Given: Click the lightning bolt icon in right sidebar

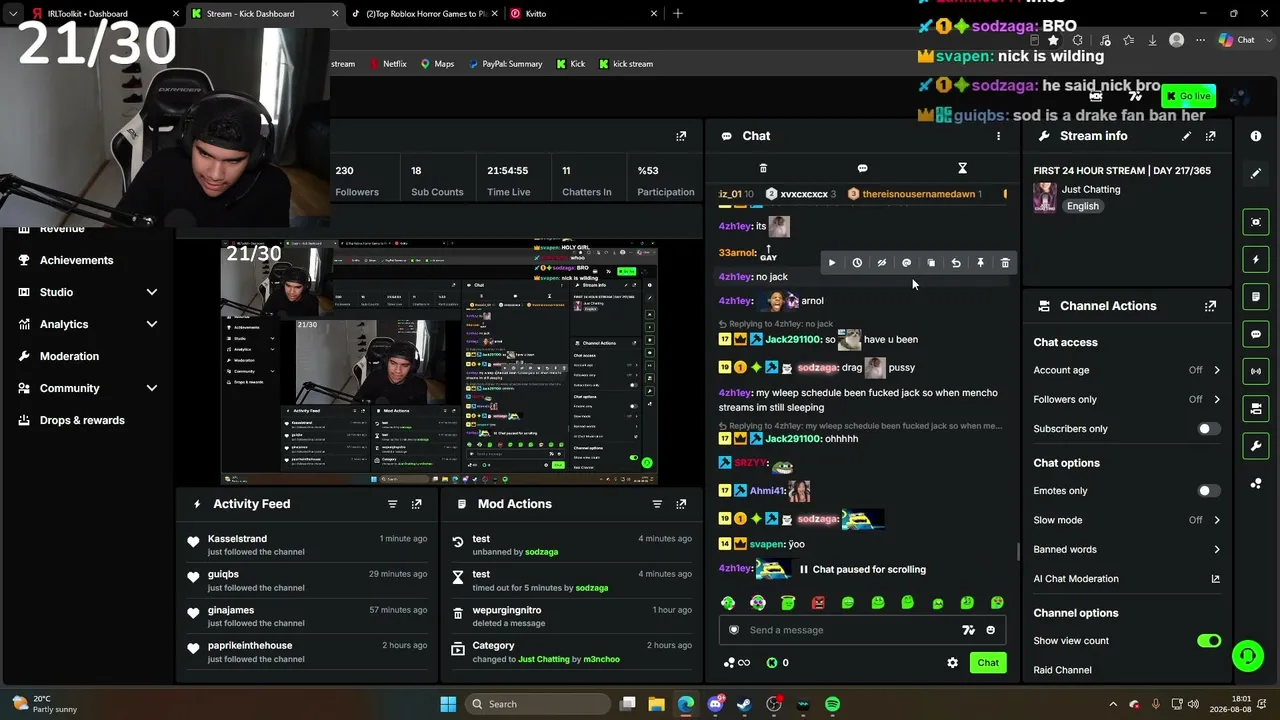Looking at the screenshot, I should (1256, 260).
